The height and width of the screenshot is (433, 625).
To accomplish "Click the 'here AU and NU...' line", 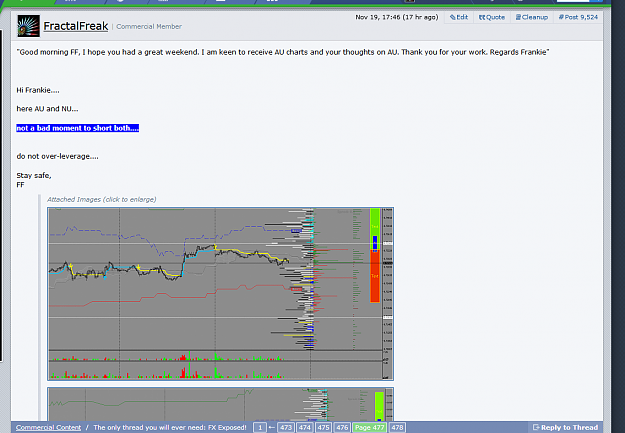I will click(x=47, y=109).
